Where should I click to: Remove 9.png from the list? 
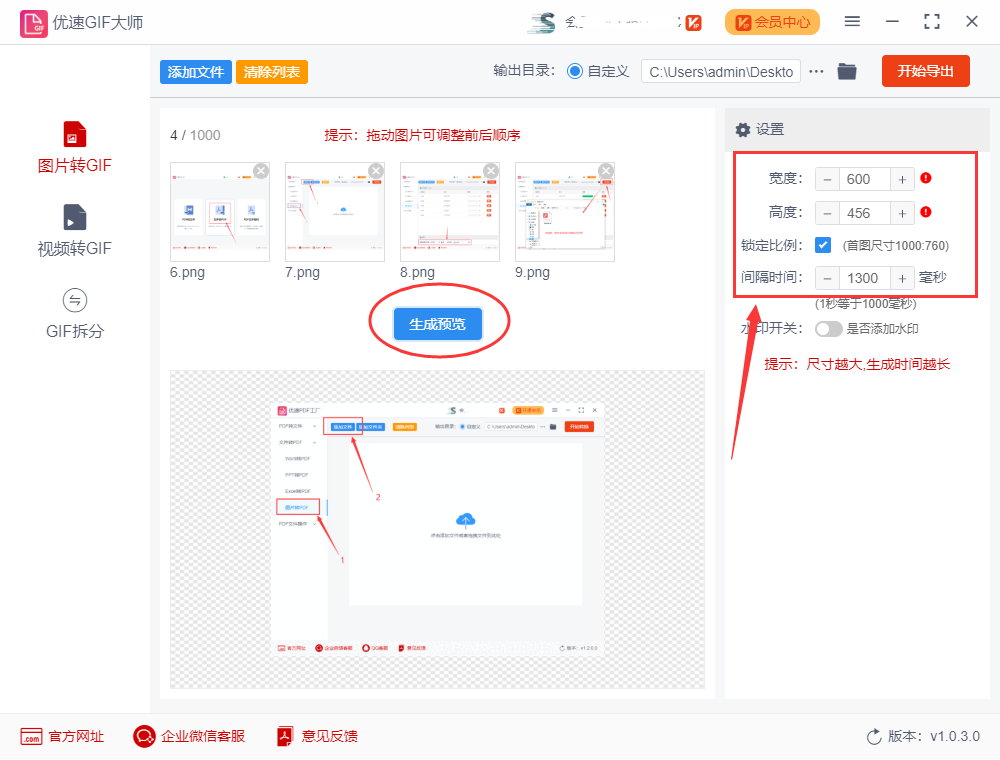607,170
